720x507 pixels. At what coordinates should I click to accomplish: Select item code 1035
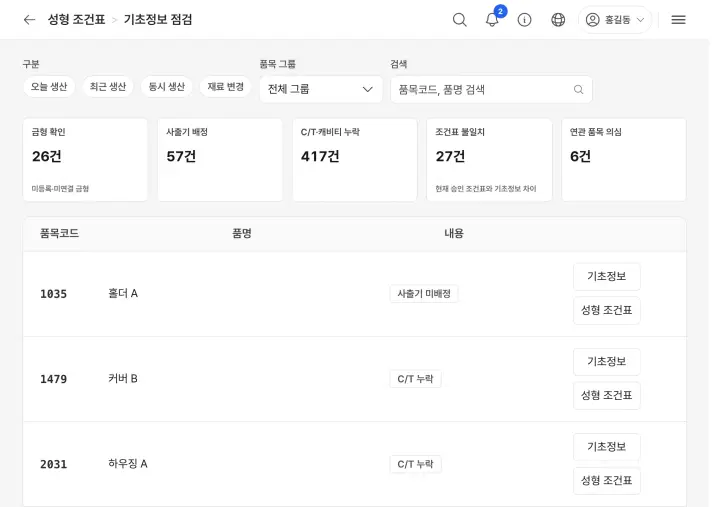pos(53,294)
